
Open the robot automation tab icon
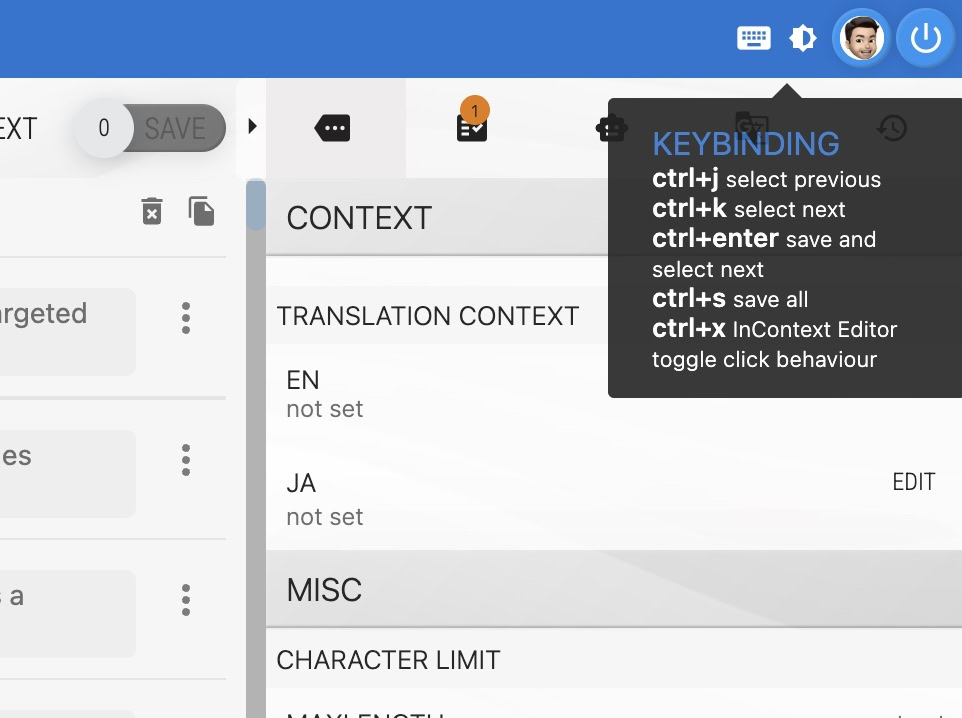pos(611,128)
